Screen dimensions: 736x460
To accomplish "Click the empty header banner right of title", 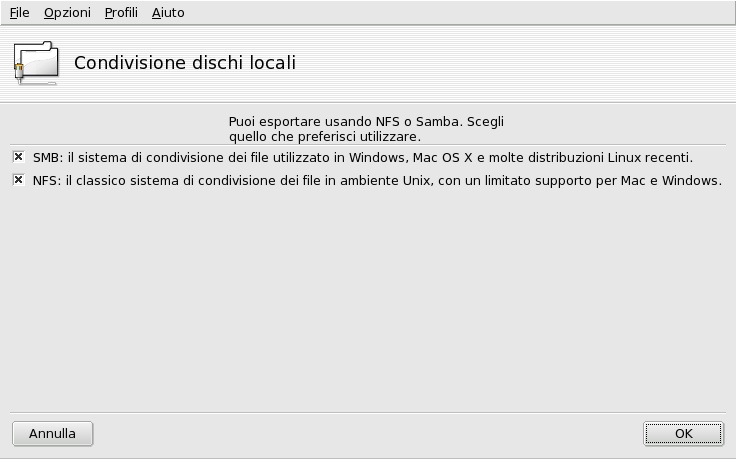I will tap(520, 63).
